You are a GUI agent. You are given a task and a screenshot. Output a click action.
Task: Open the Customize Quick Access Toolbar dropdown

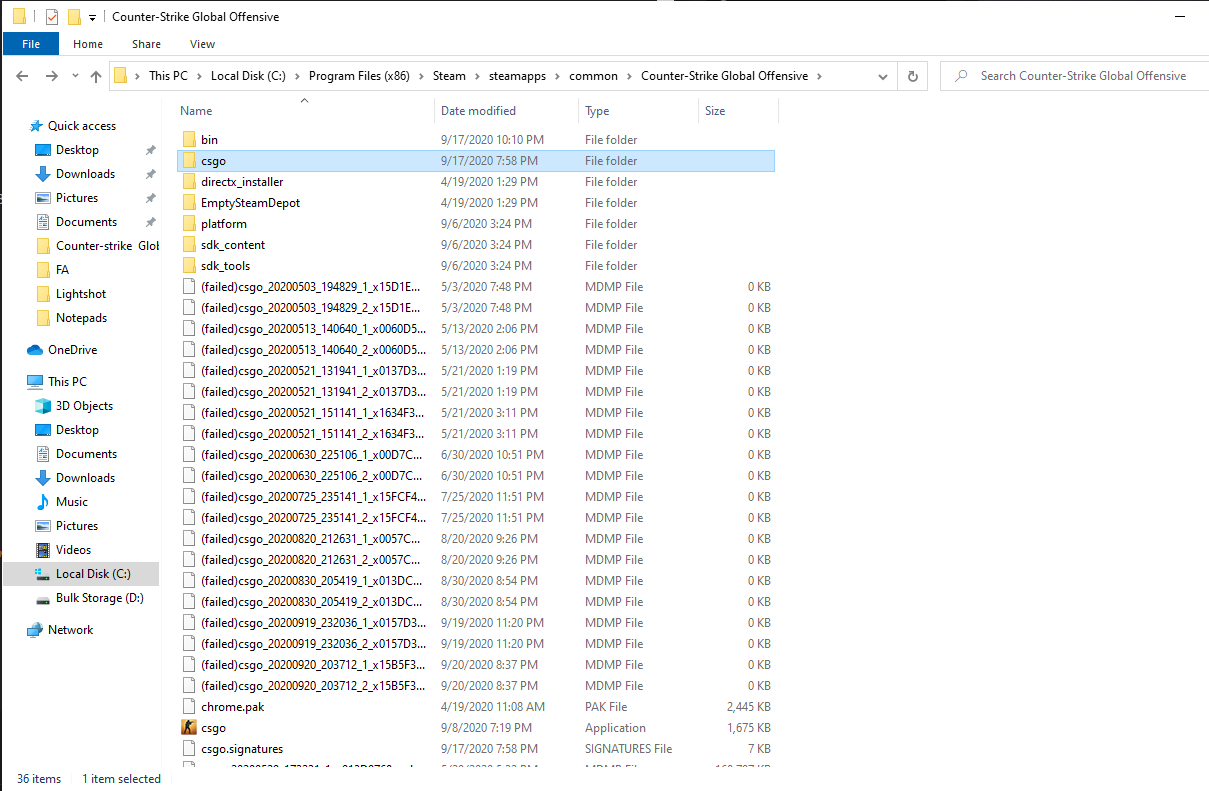click(92, 18)
